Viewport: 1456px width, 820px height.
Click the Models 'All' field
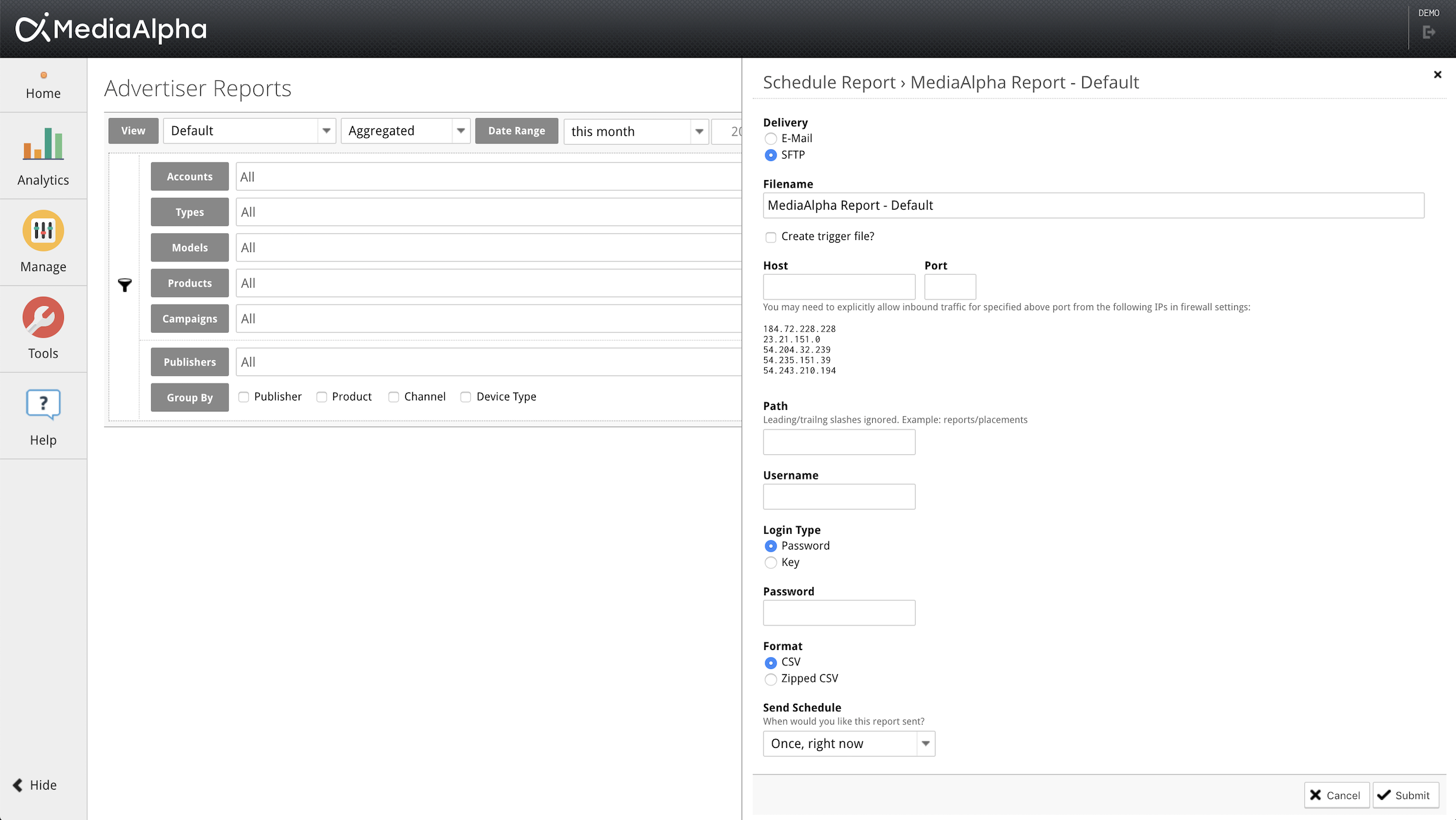[488, 248]
